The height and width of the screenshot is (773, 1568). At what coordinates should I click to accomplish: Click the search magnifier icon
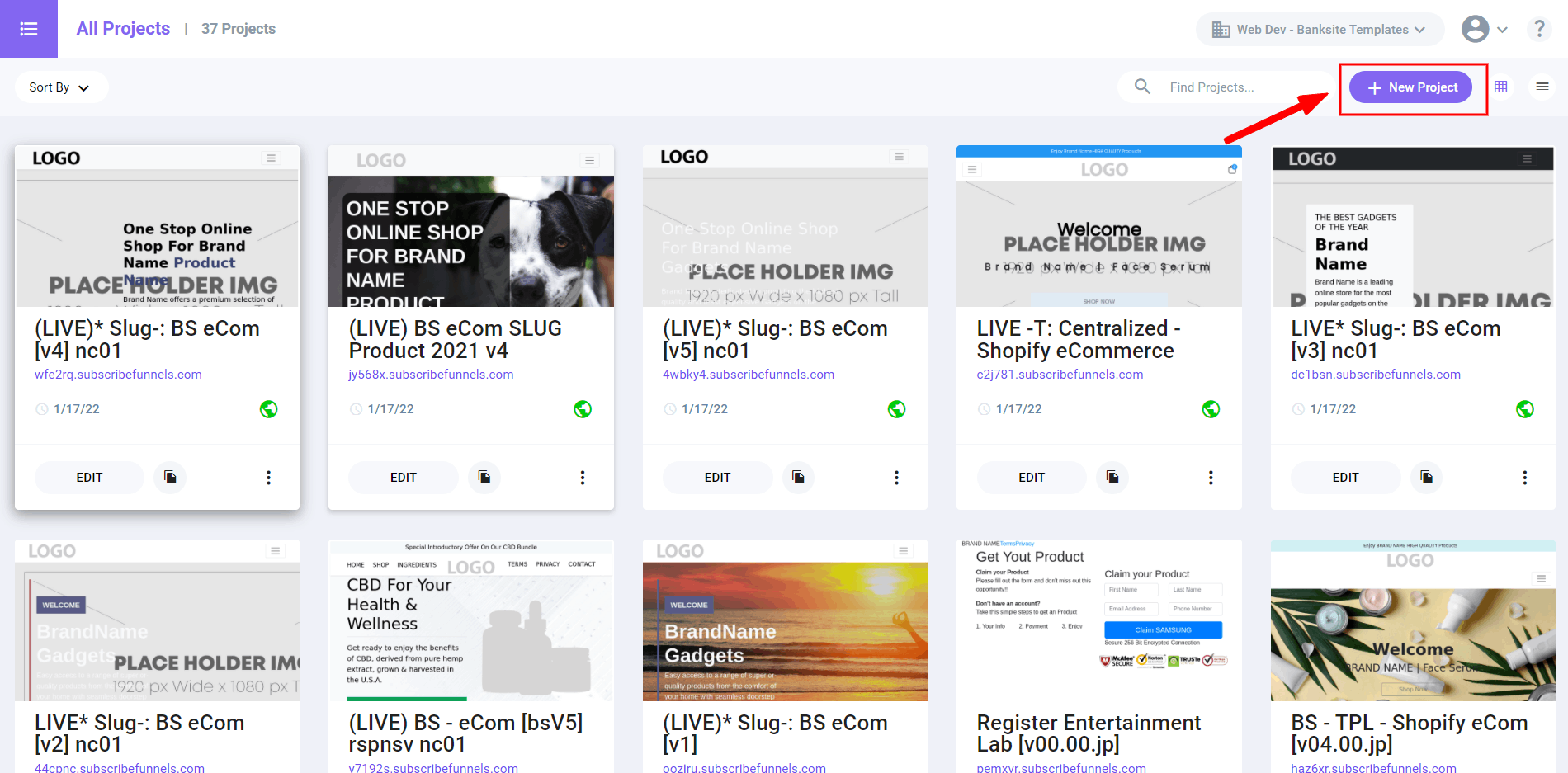coord(1142,87)
